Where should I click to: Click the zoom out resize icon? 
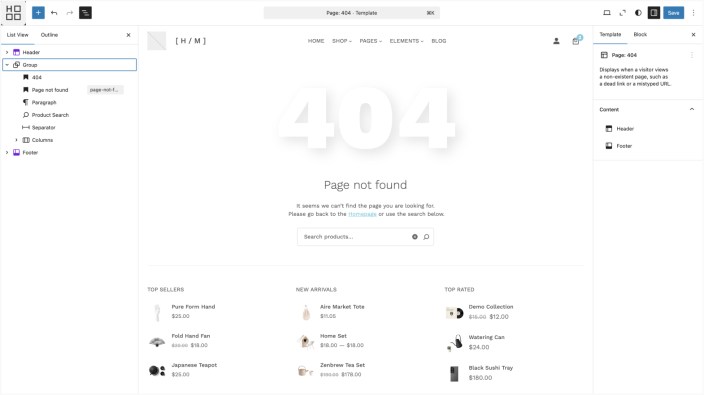point(622,13)
